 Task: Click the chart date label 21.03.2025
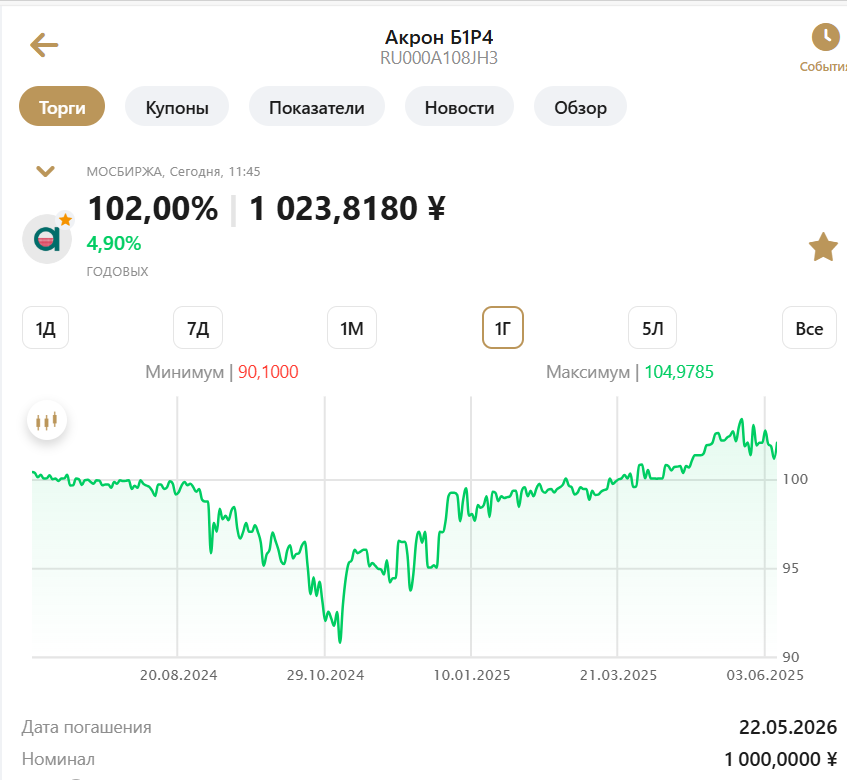618,675
